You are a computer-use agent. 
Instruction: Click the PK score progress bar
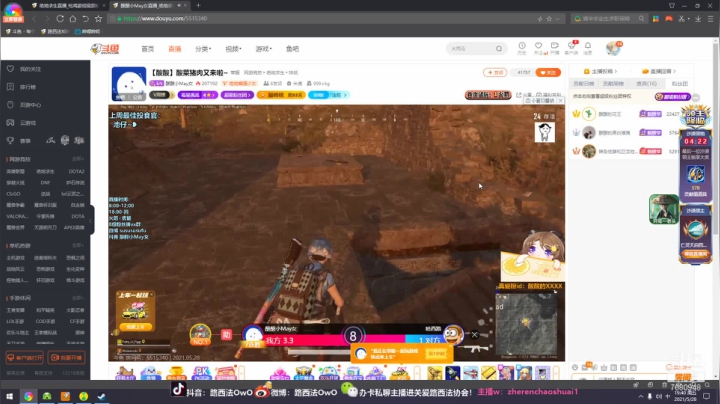pos(353,340)
